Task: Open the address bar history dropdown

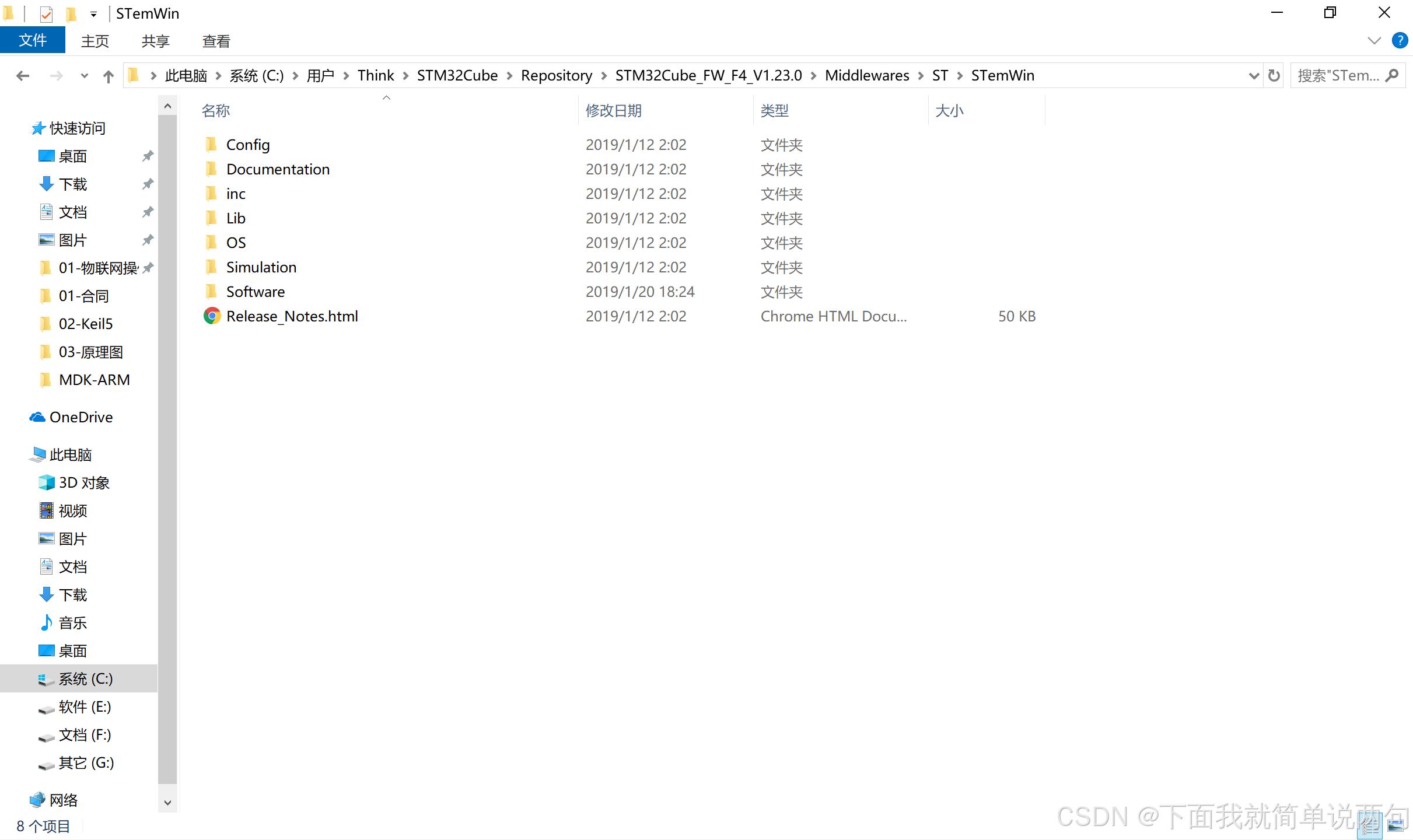Action: (x=1253, y=76)
